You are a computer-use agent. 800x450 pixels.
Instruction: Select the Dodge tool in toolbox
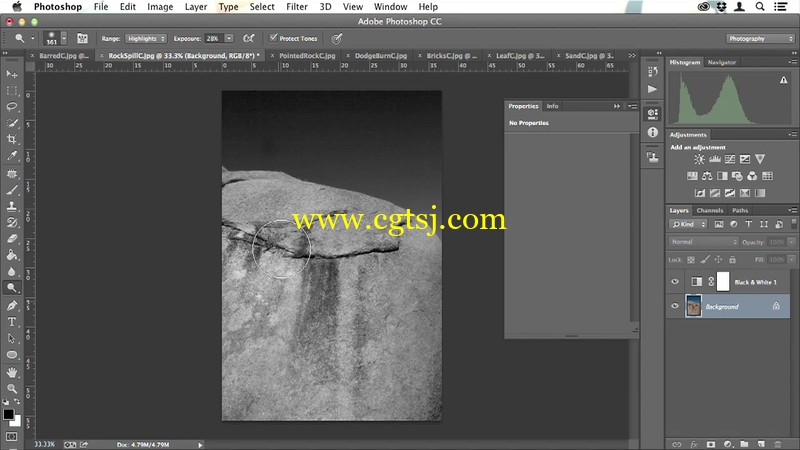pyautogui.click(x=11, y=288)
